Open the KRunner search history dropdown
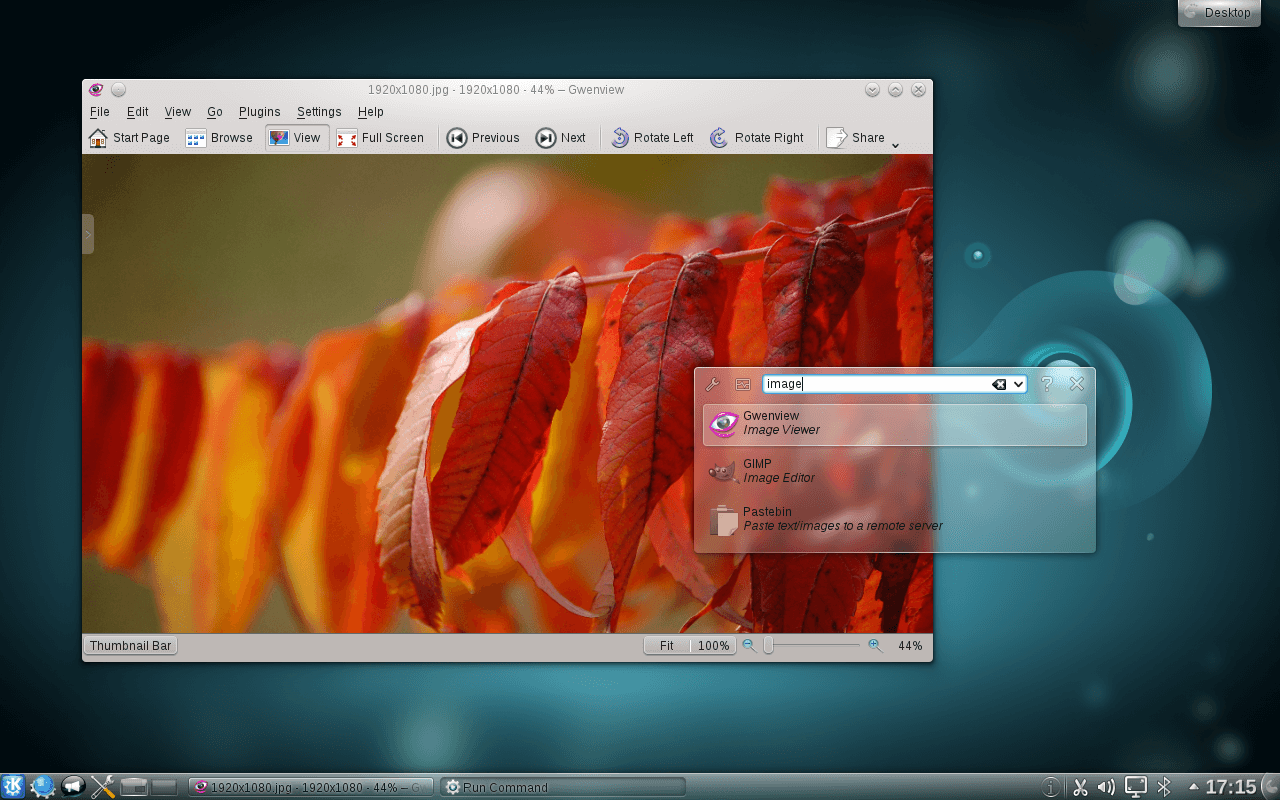Viewport: 1280px width, 800px height. pos(1017,383)
